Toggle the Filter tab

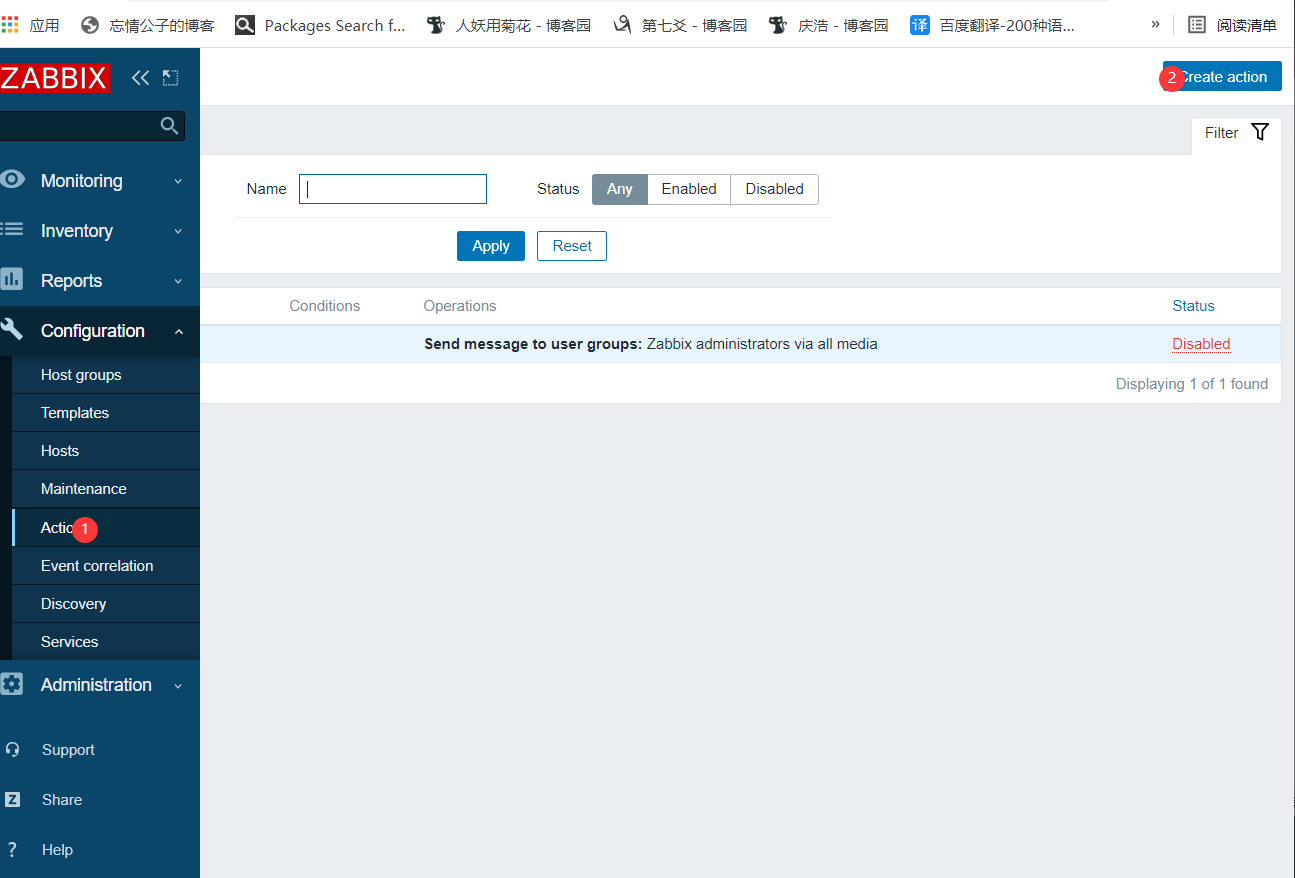[1236, 133]
